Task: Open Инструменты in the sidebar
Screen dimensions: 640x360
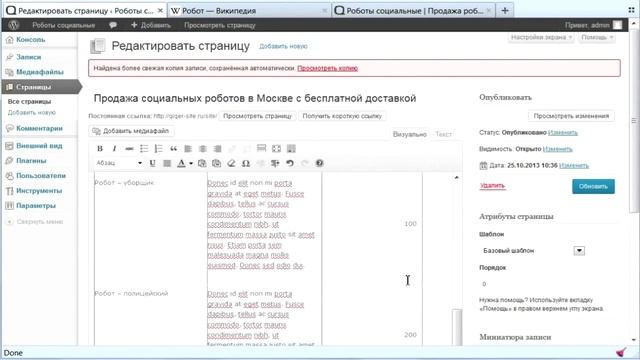Action: click(x=39, y=191)
